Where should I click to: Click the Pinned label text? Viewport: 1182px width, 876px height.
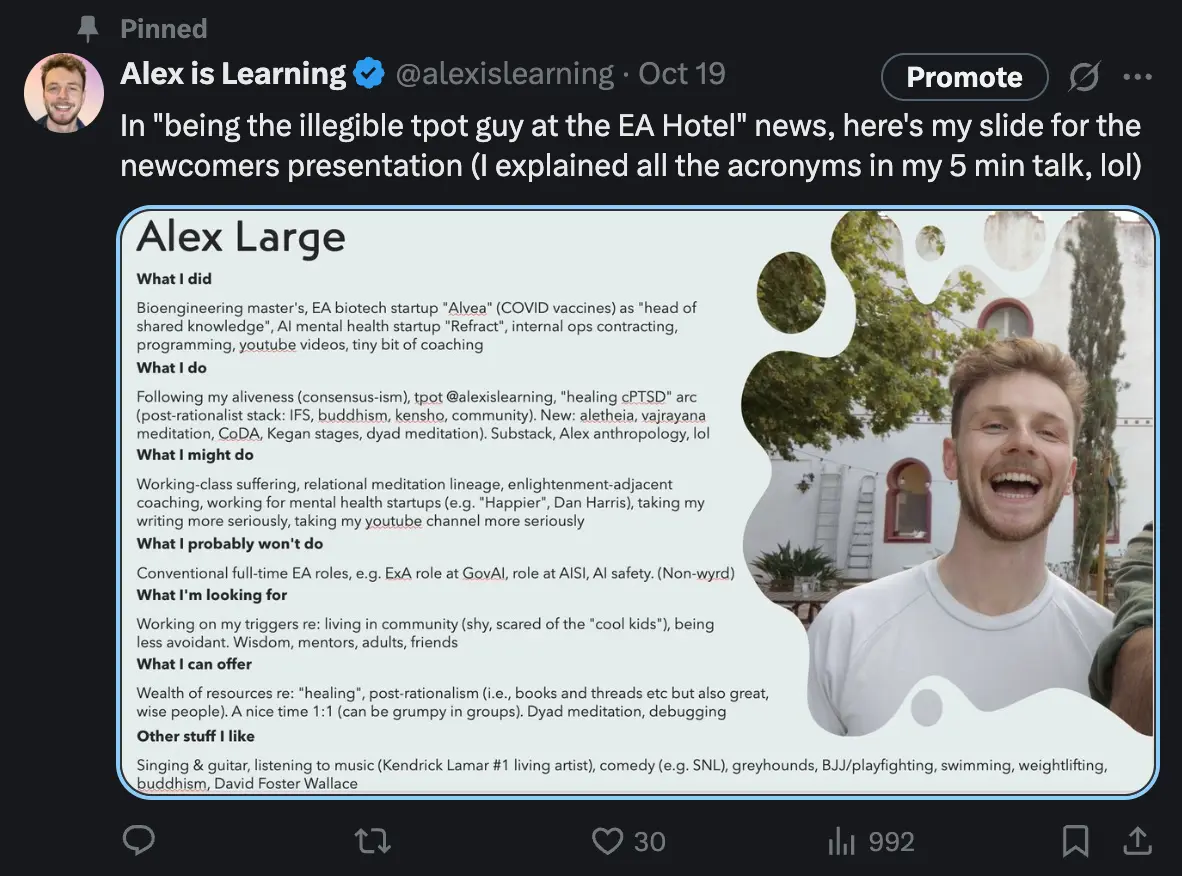click(x=163, y=29)
